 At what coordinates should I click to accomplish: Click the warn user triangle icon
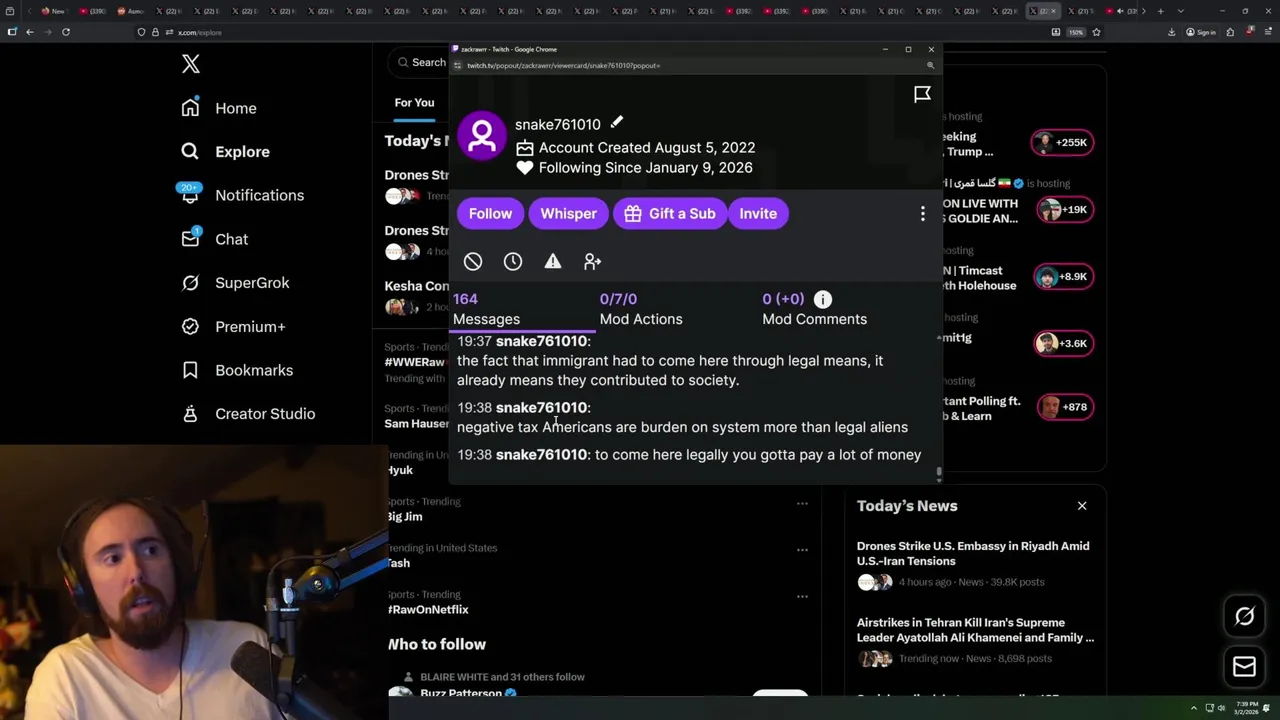click(x=553, y=261)
